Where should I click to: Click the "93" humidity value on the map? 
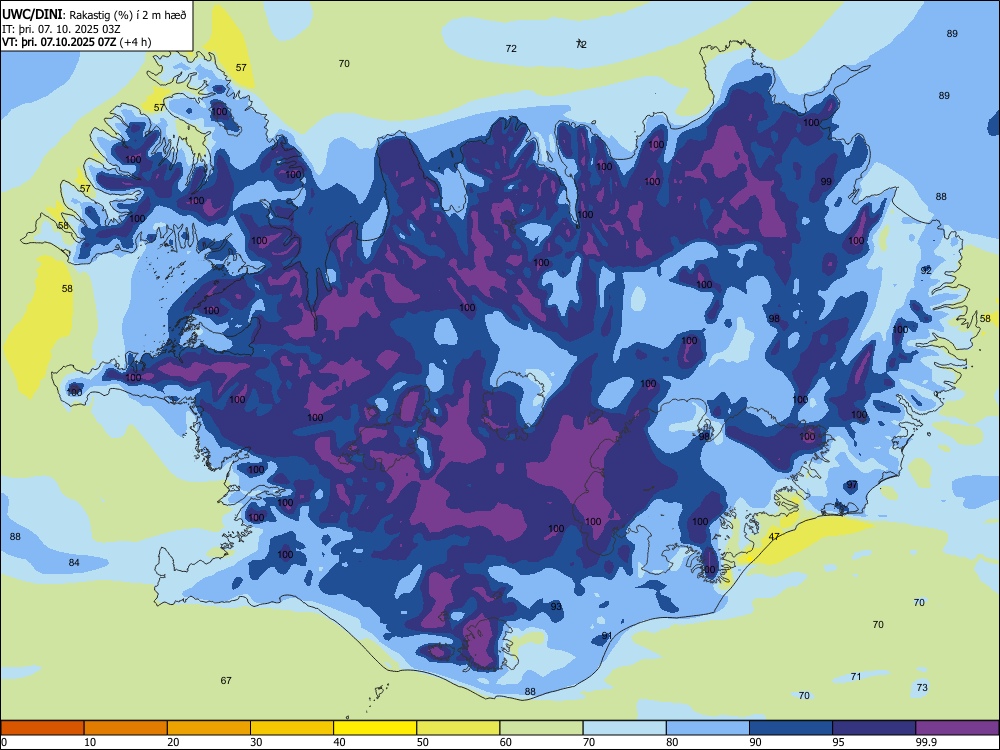click(556, 606)
